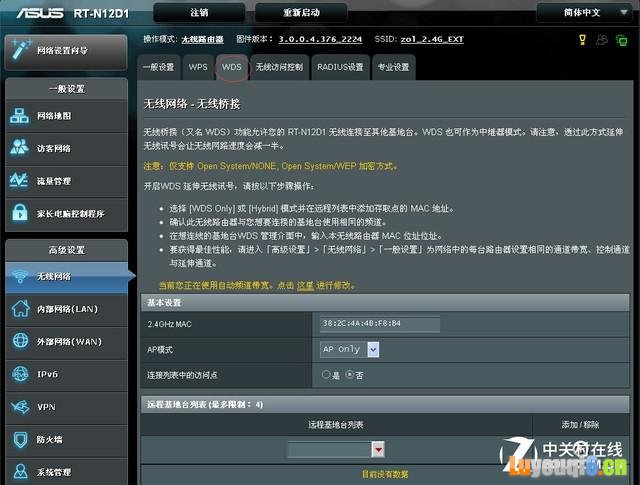Viewport: 640px width, 485px height.
Task: Open 网络地图 menu item
Action: 67,116
